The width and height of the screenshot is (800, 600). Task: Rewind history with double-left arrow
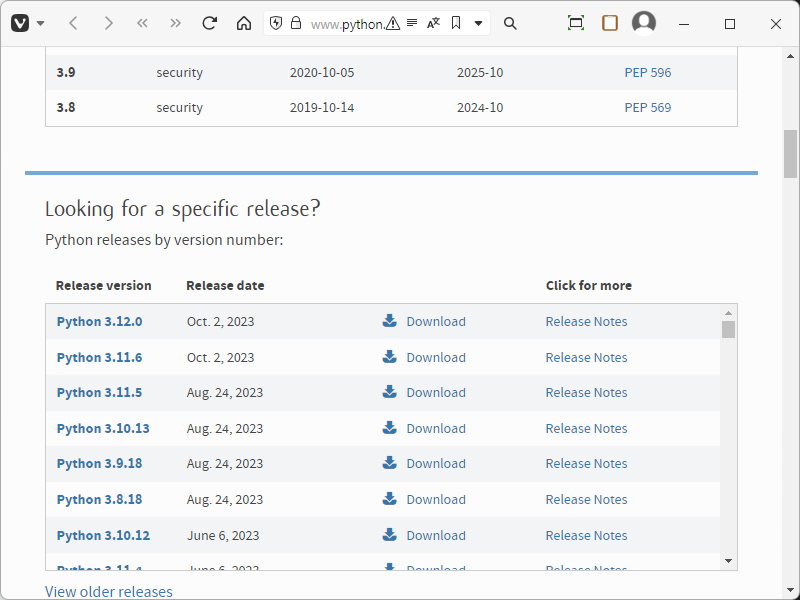[142, 23]
